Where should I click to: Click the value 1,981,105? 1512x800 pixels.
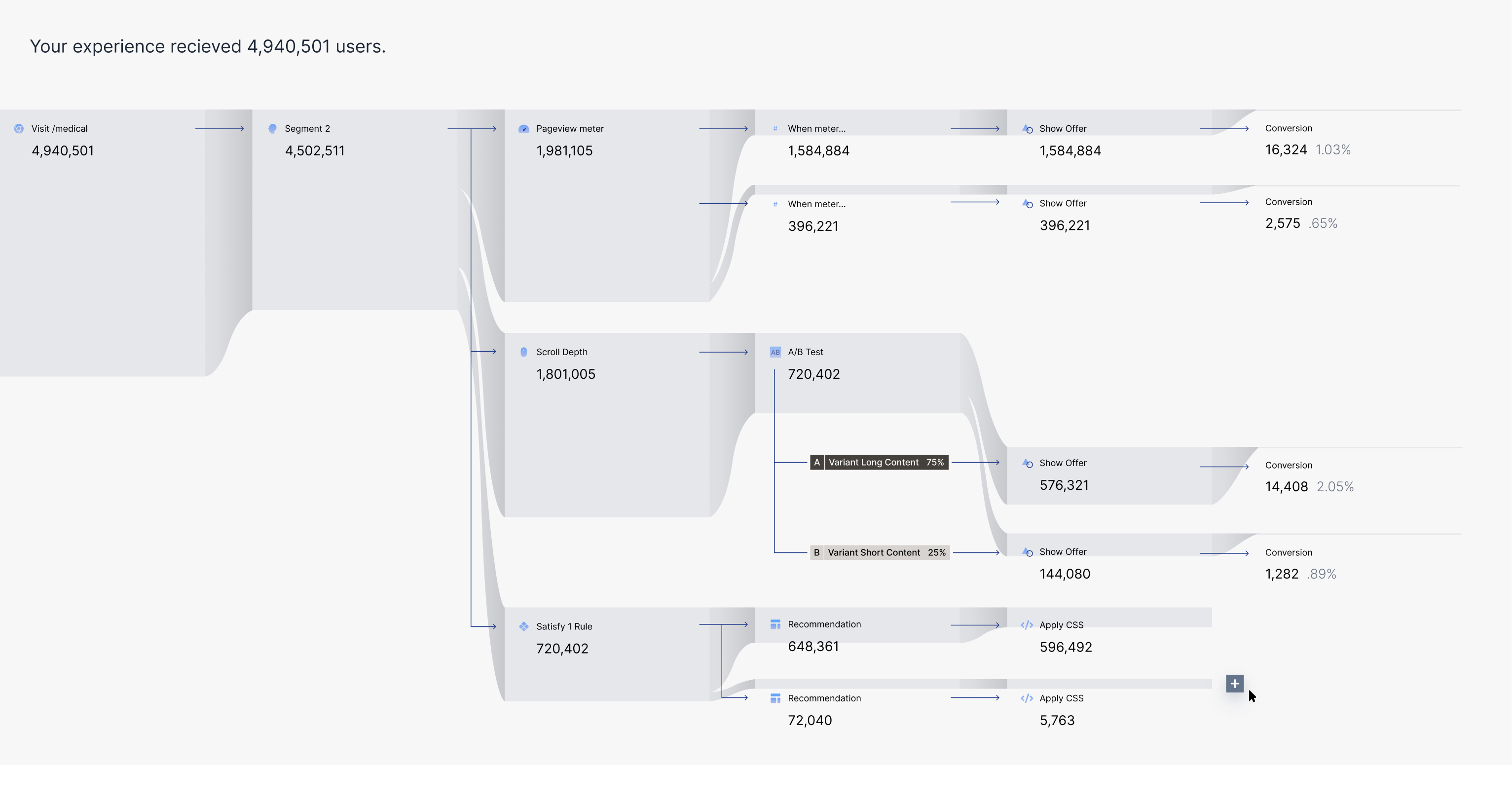point(564,151)
